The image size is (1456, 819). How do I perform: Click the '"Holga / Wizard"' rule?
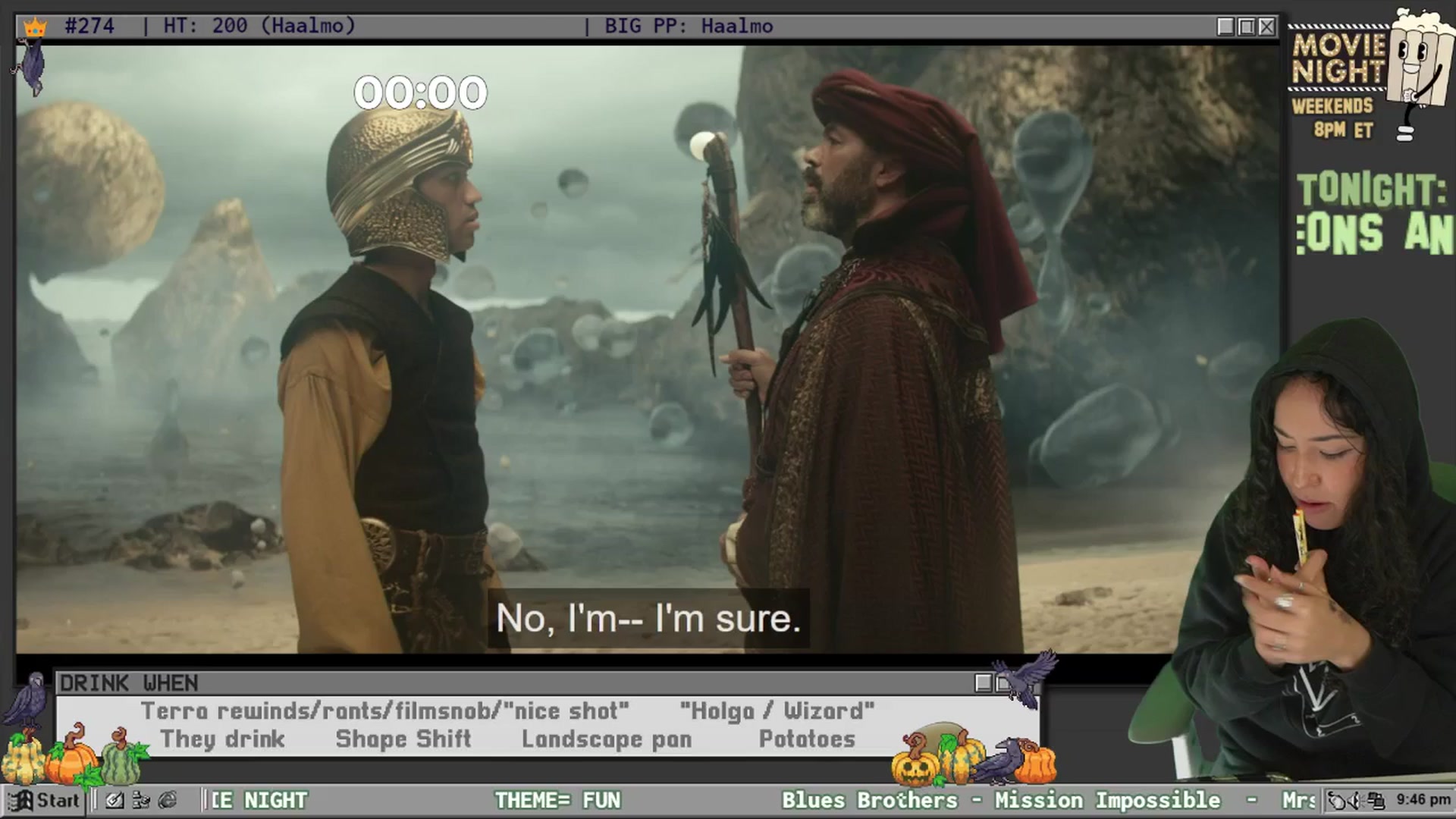(777, 711)
